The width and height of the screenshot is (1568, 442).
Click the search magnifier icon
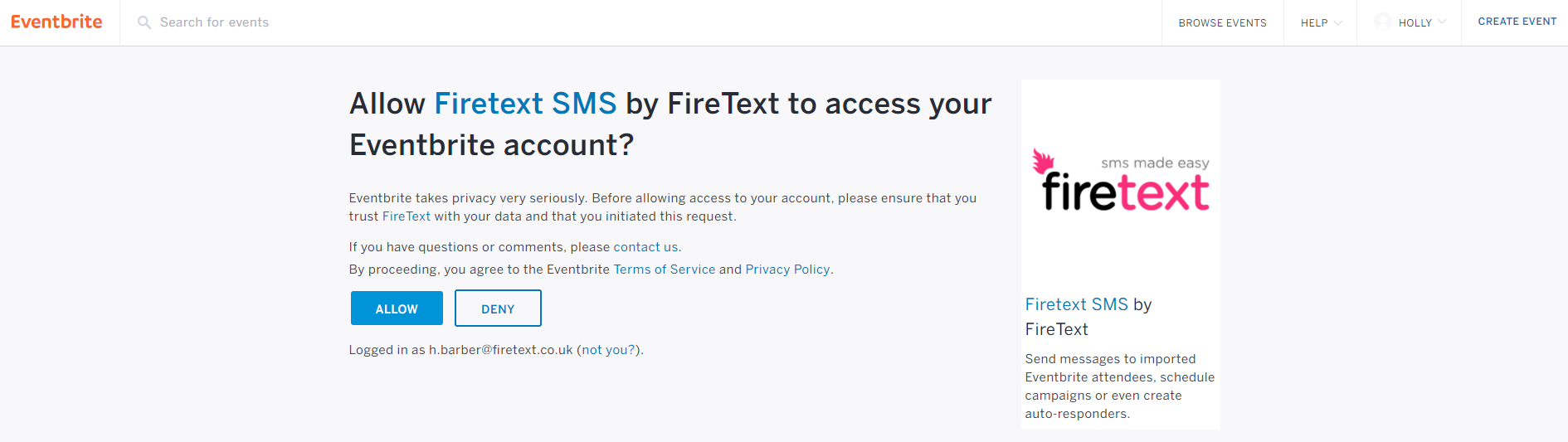[x=144, y=22]
